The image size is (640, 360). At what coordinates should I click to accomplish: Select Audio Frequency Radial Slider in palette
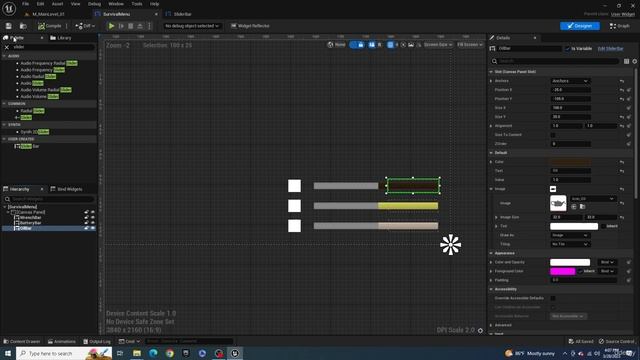[x=49, y=63]
